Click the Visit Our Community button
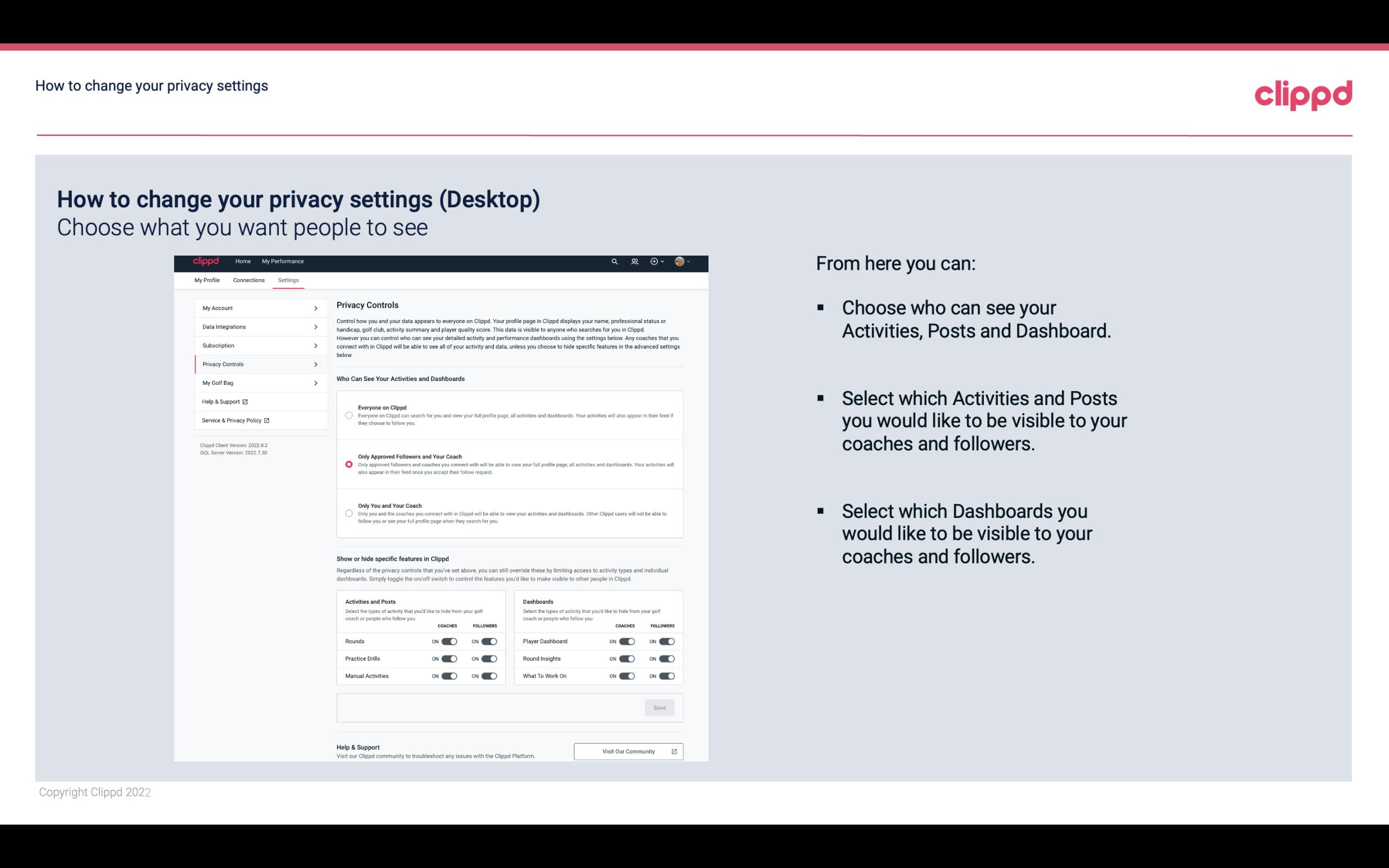The width and height of the screenshot is (1389, 868). click(x=628, y=751)
